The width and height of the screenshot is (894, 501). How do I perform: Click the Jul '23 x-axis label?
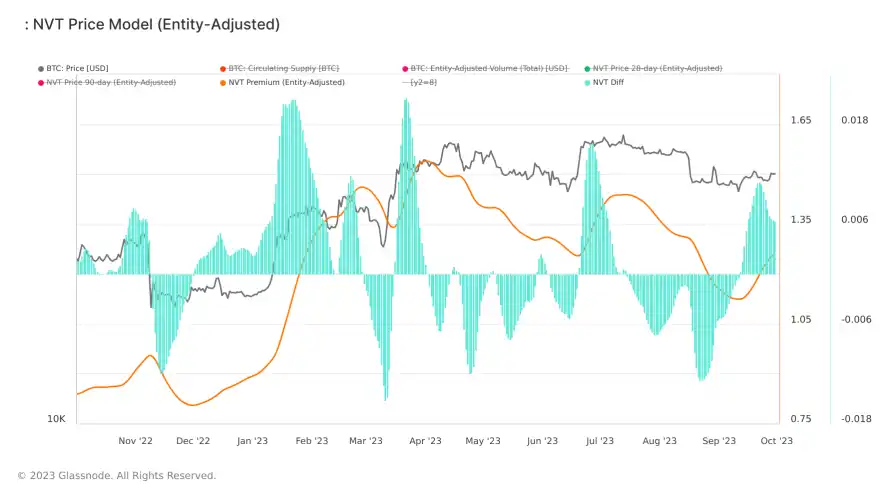[599, 441]
